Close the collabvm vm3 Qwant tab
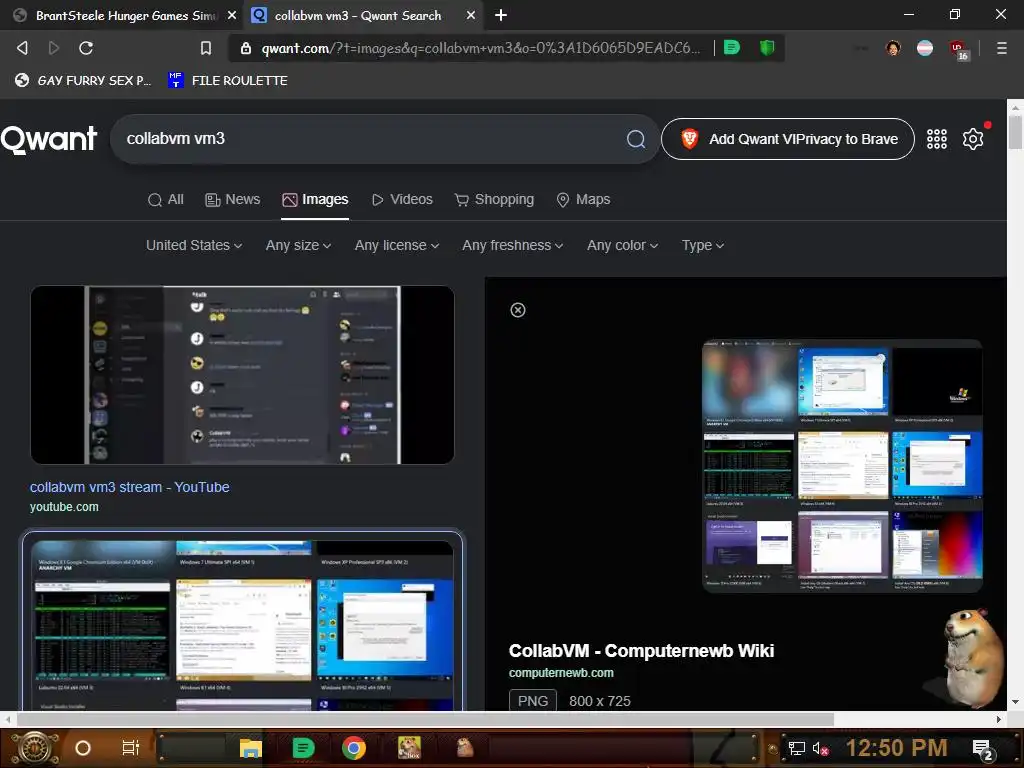 point(470,15)
